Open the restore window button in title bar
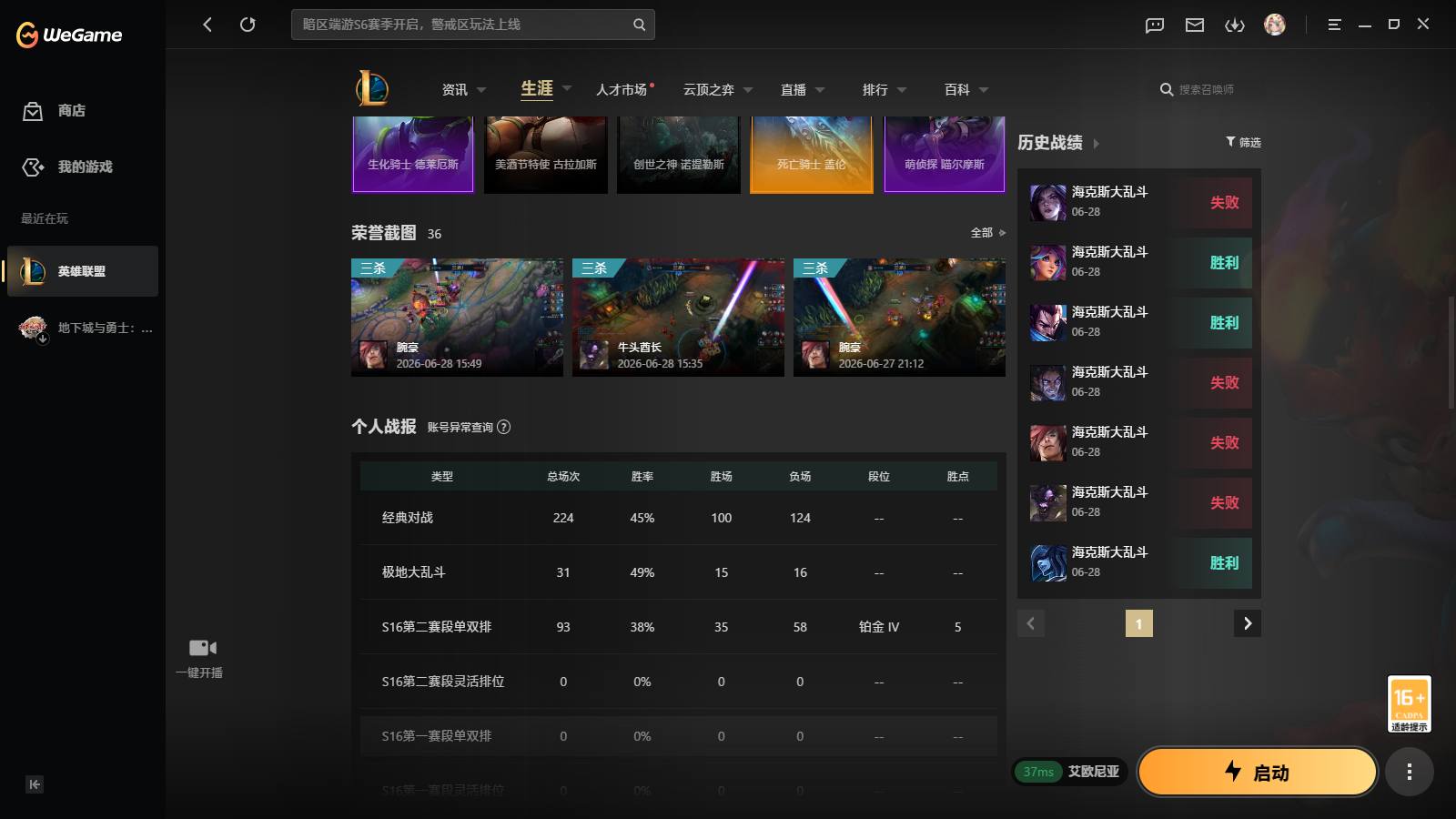The width and height of the screenshot is (1456, 819). [1393, 25]
